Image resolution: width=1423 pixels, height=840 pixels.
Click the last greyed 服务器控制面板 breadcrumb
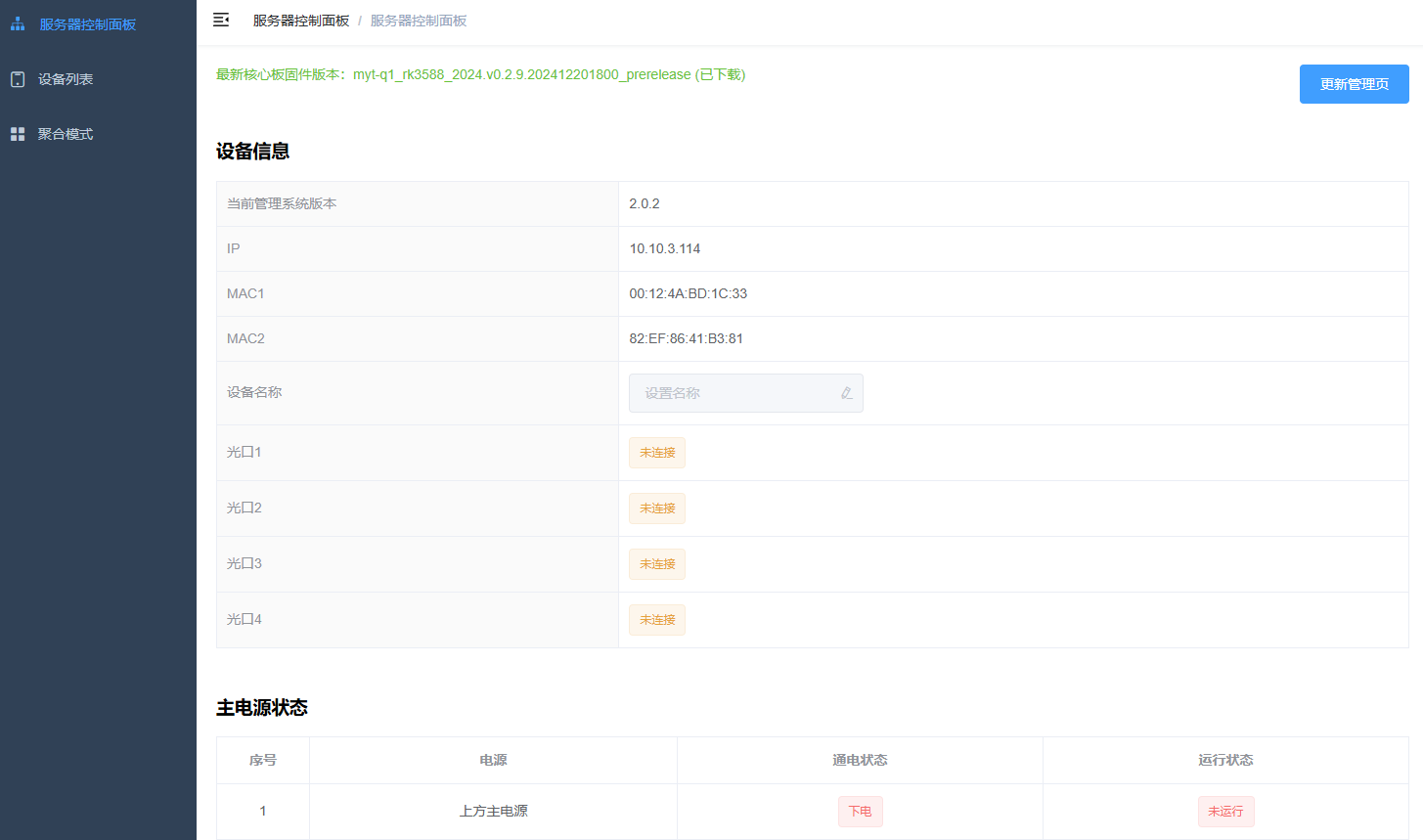[419, 21]
